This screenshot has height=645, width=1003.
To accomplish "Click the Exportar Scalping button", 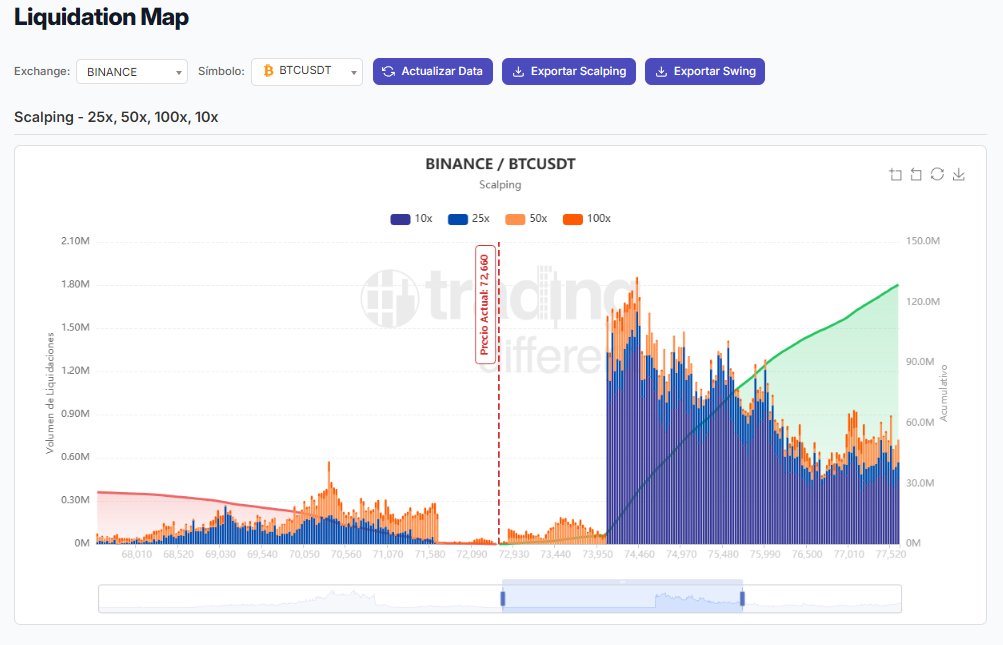I will point(569,71).
